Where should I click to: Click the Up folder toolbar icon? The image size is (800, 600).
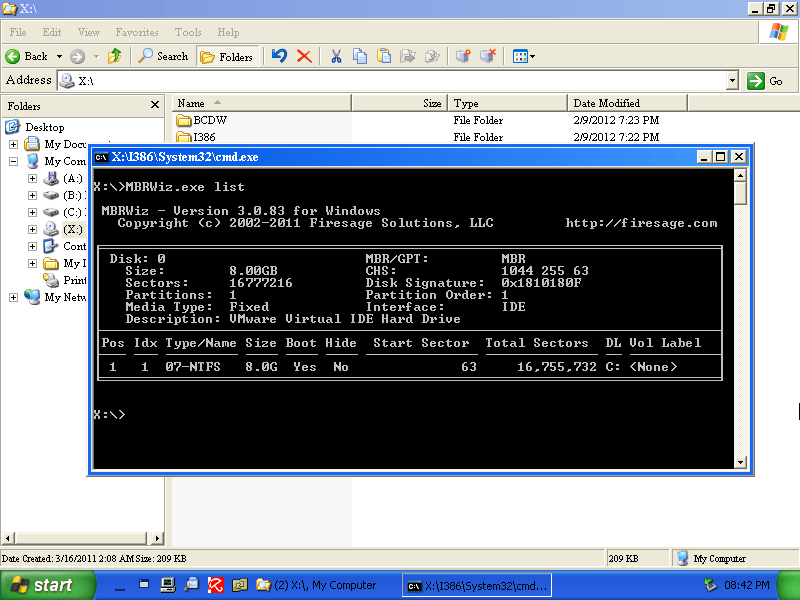click(114, 56)
